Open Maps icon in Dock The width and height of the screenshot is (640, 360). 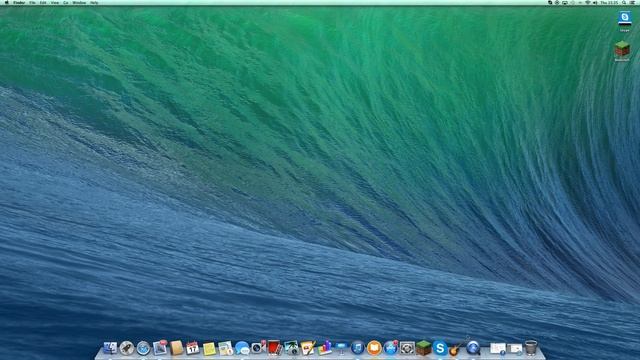point(225,348)
